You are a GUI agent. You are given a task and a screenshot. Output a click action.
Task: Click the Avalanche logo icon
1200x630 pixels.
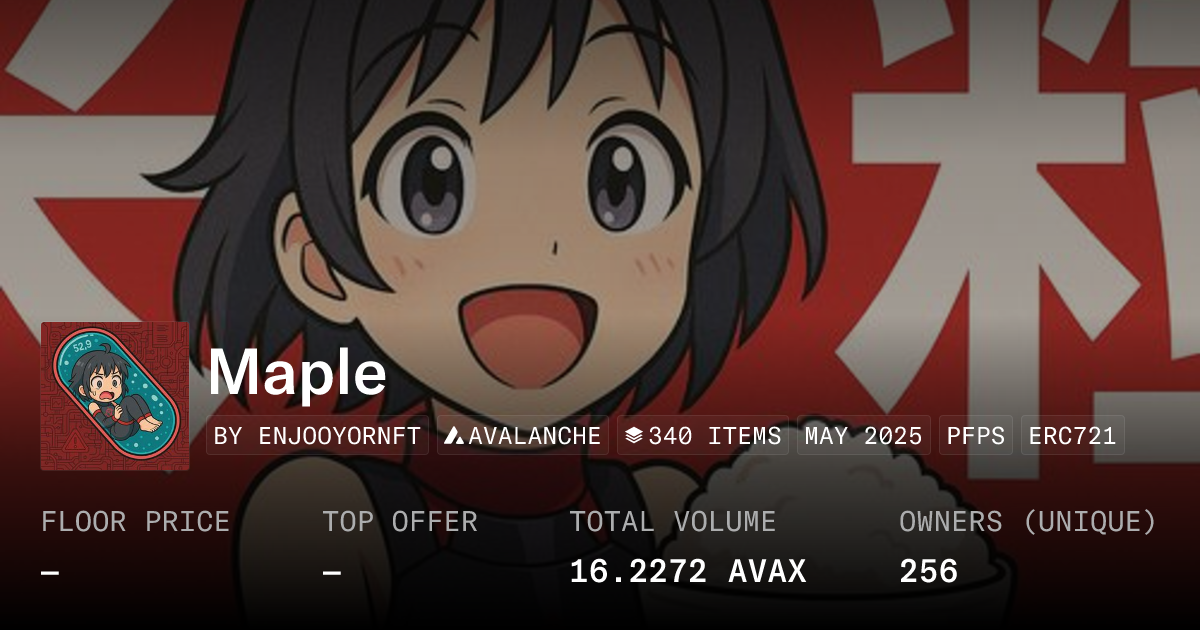coord(454,436)
